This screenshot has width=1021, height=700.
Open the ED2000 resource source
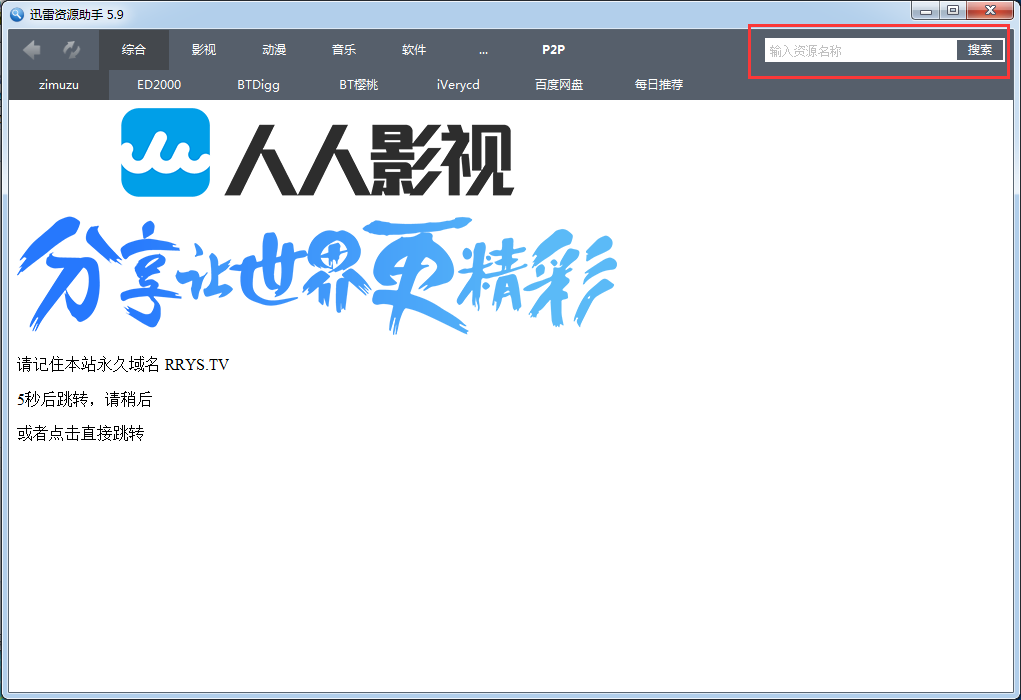157,85
